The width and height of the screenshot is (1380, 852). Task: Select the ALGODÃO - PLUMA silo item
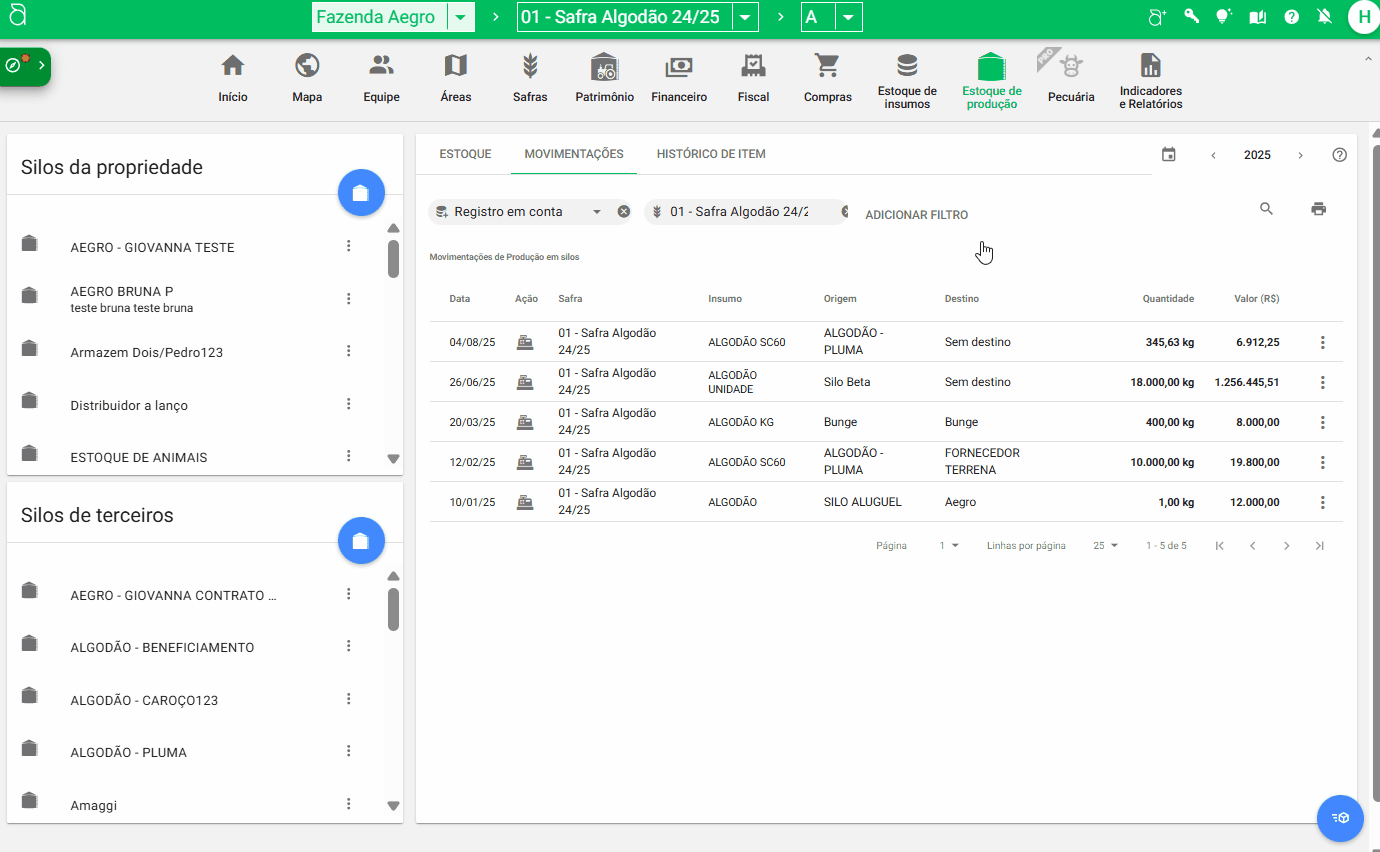(x=128, y=752)
